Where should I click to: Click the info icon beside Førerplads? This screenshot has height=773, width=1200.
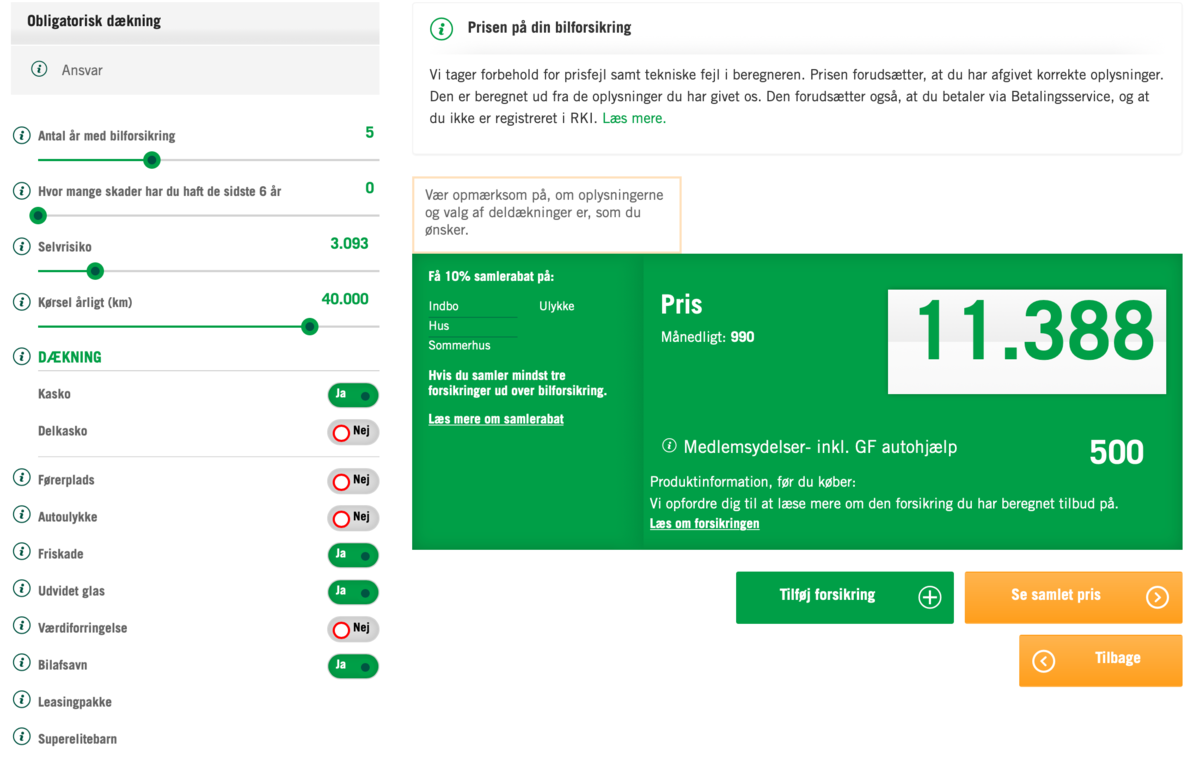click(21, 478)
